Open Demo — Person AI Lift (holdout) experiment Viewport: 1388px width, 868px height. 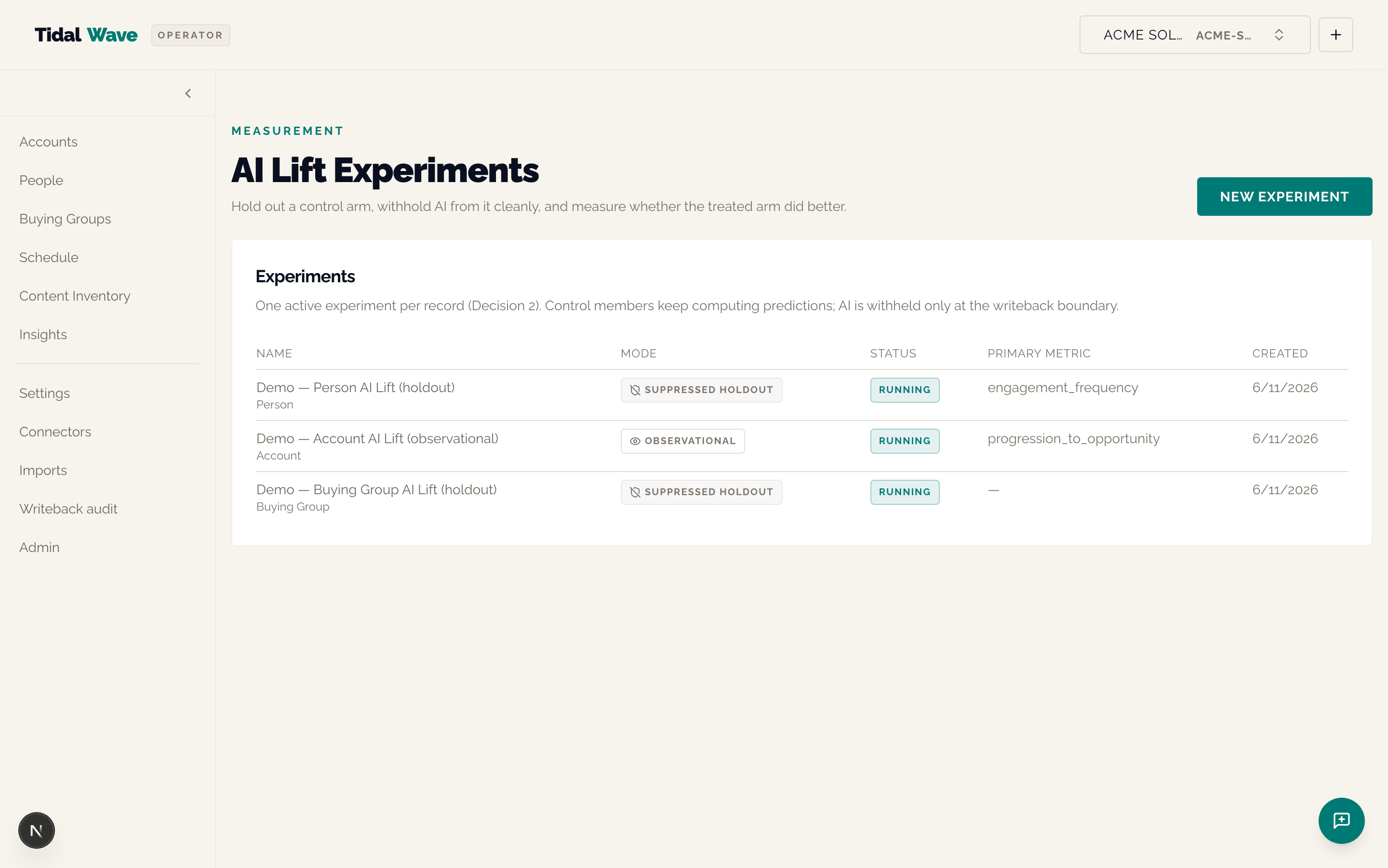click(356, 387)
